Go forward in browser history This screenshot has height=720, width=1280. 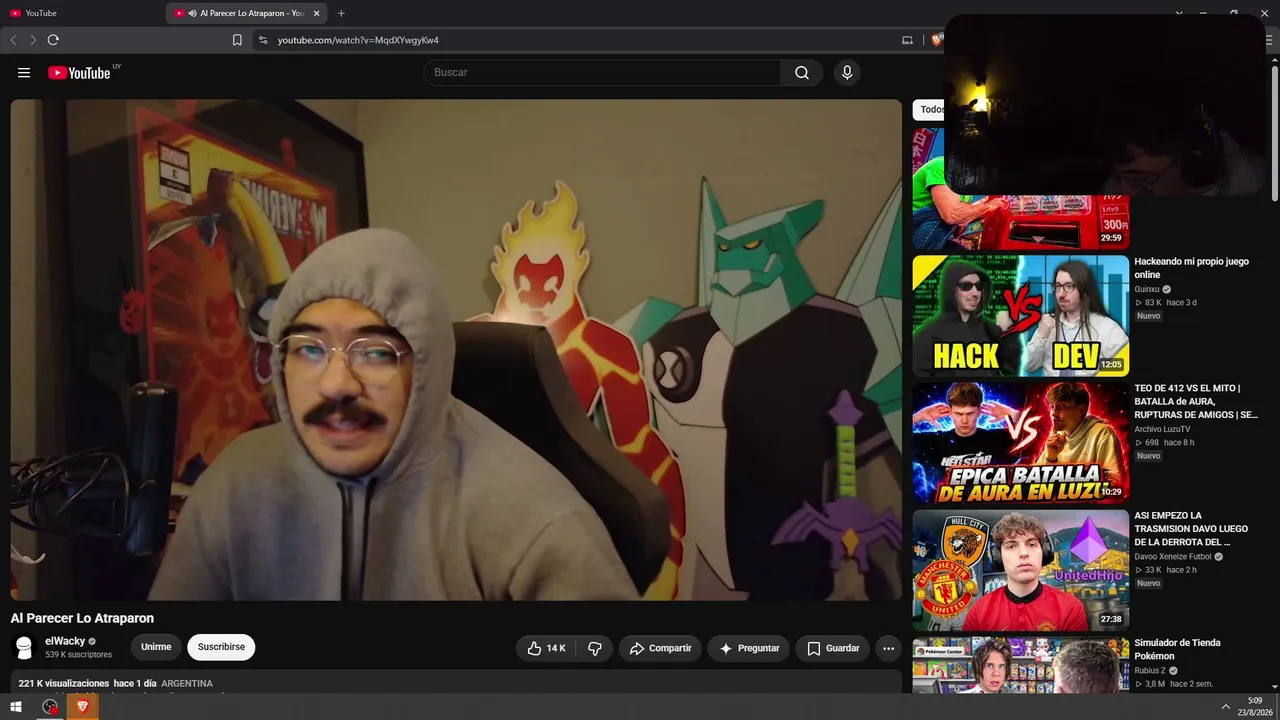[x=33, y=40]
